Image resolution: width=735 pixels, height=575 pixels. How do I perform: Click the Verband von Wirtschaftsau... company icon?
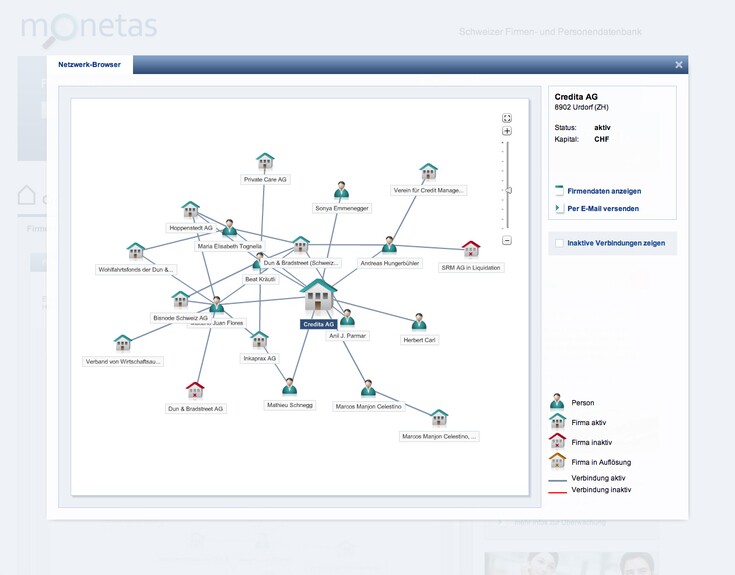point(123,344)
